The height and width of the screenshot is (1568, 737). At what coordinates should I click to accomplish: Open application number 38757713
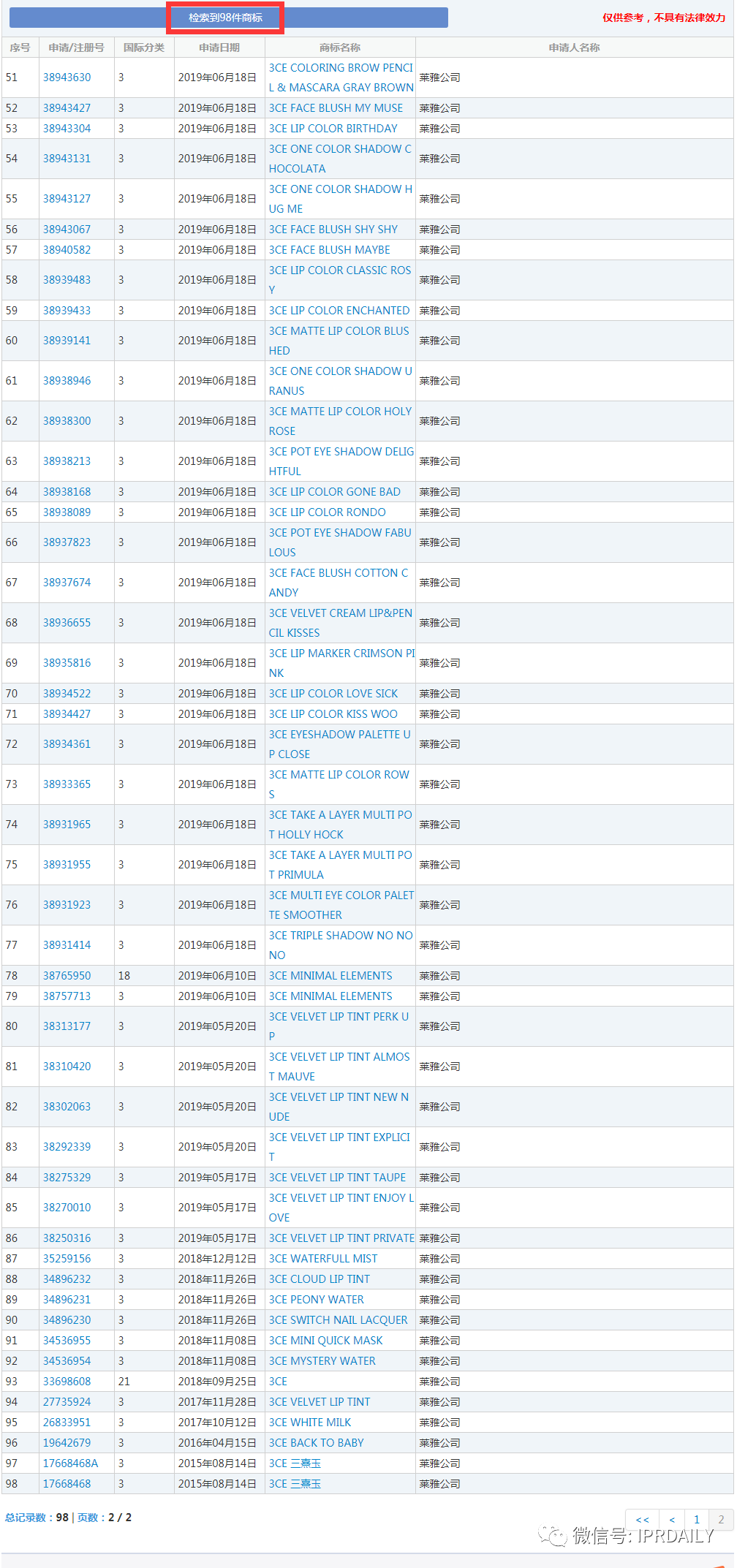click(x=67, y=996)
